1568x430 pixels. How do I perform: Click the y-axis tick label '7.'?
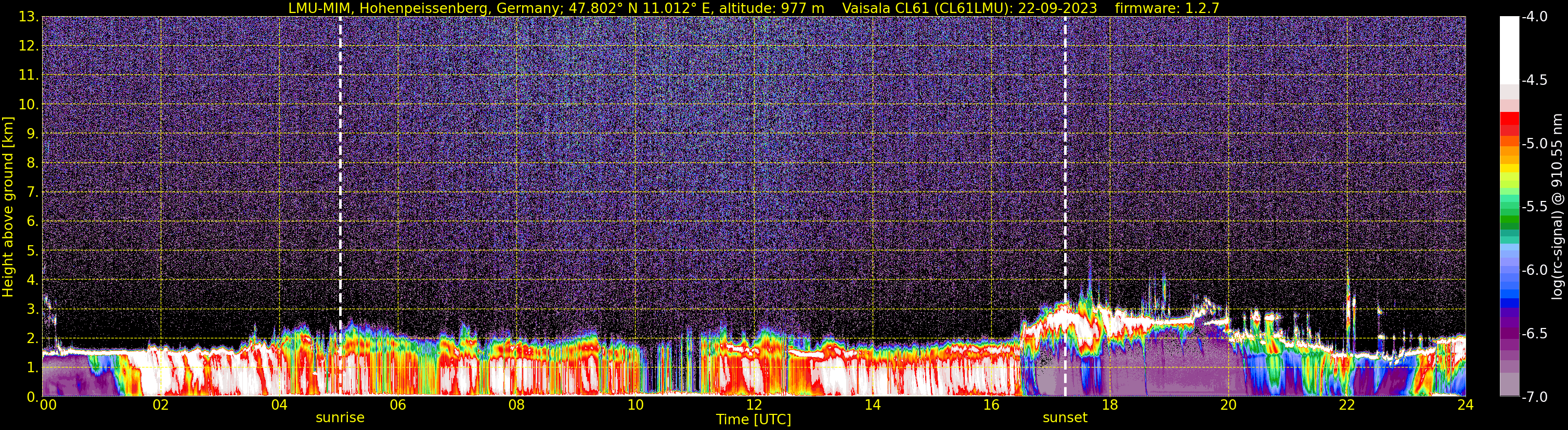pos(32,193)
